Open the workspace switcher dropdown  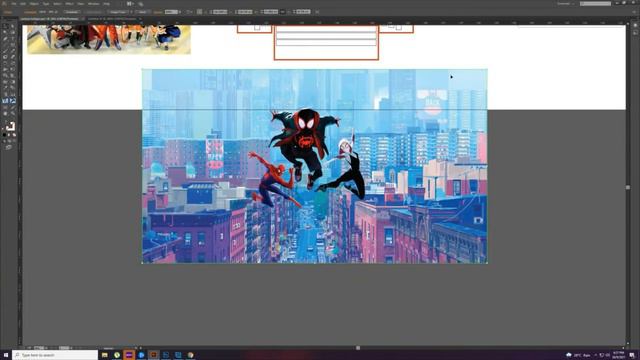[x=565, y=4]
